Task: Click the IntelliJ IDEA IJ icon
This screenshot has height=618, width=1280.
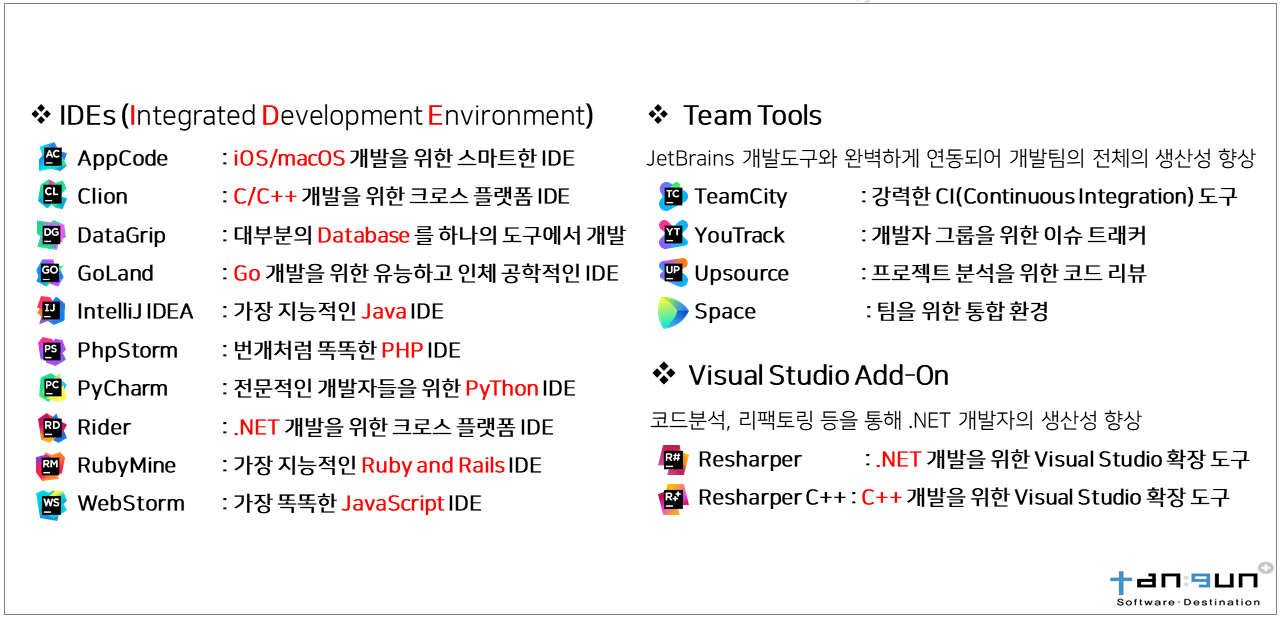Action: click(x=52, y=311)
